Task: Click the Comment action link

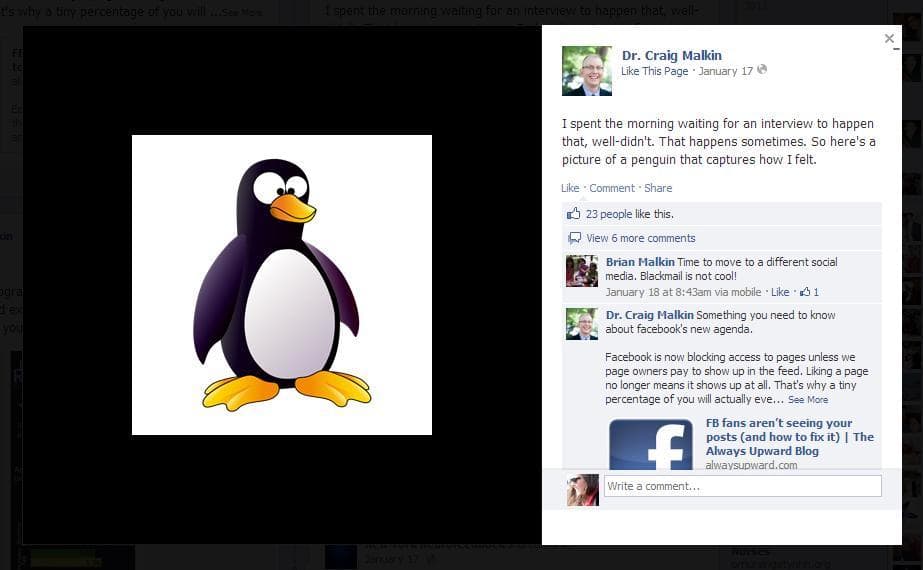Action: (611, 188)
